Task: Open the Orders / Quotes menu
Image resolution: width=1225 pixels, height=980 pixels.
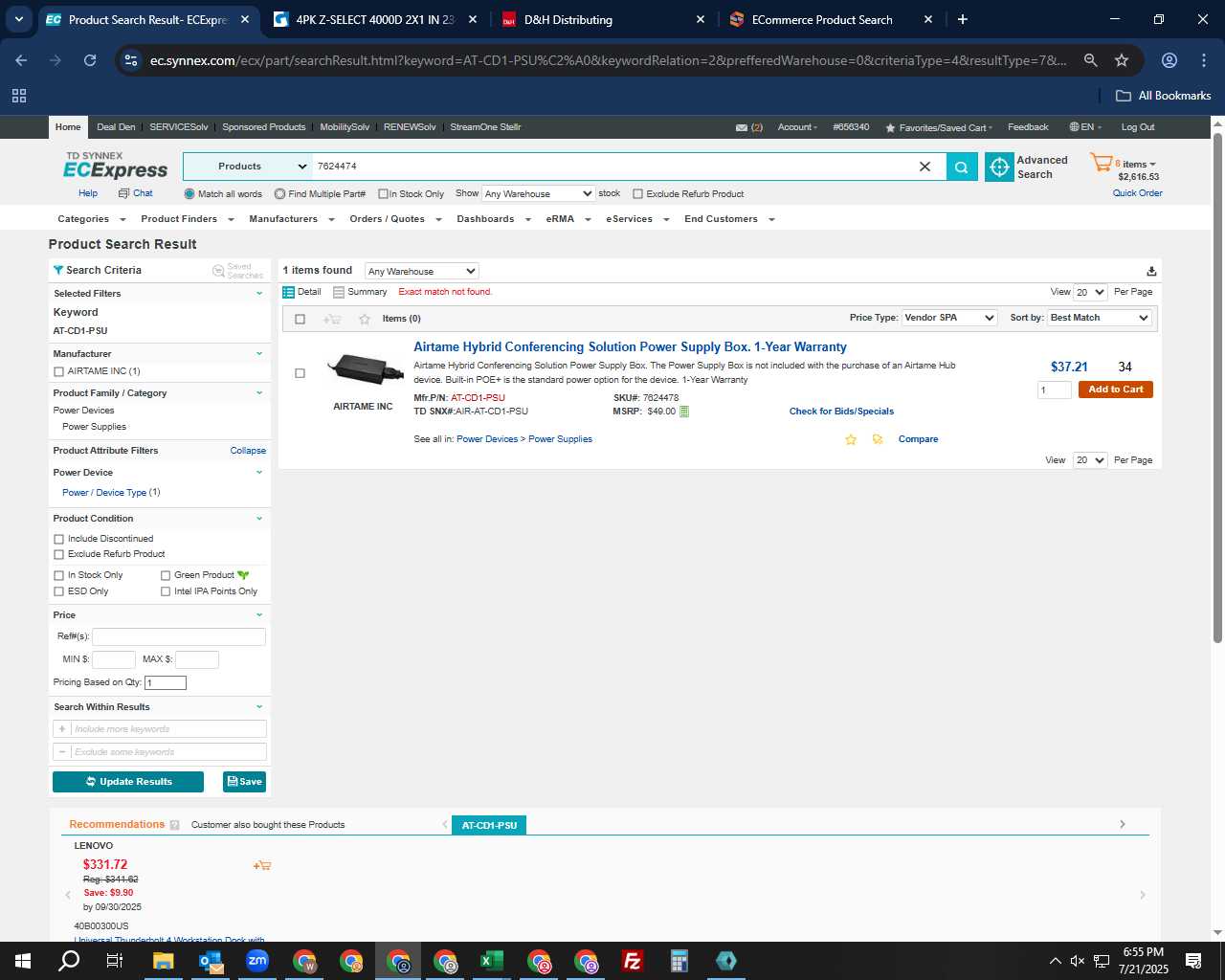Action: click(395, 219)
